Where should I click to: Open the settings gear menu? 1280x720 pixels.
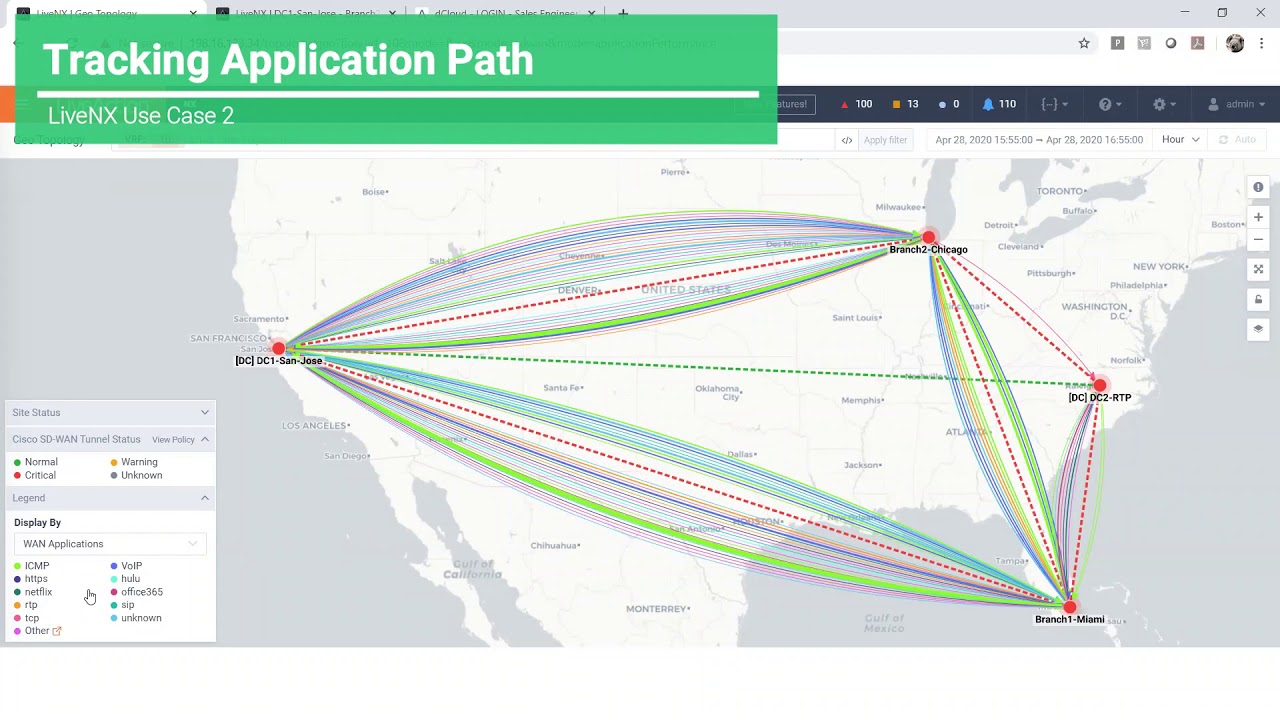tap(1164, 104)
